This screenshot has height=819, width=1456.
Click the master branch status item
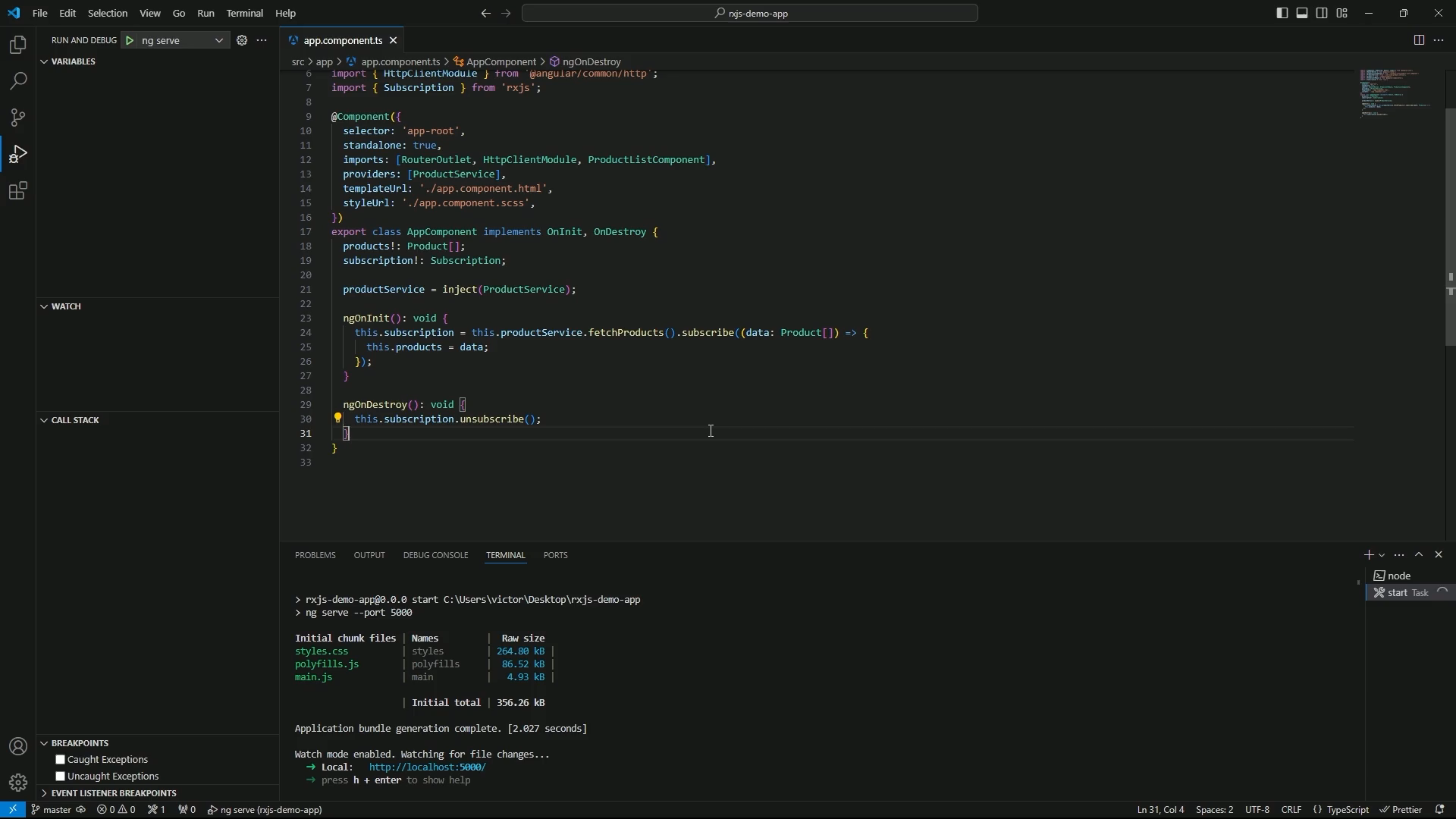point(57,810)
